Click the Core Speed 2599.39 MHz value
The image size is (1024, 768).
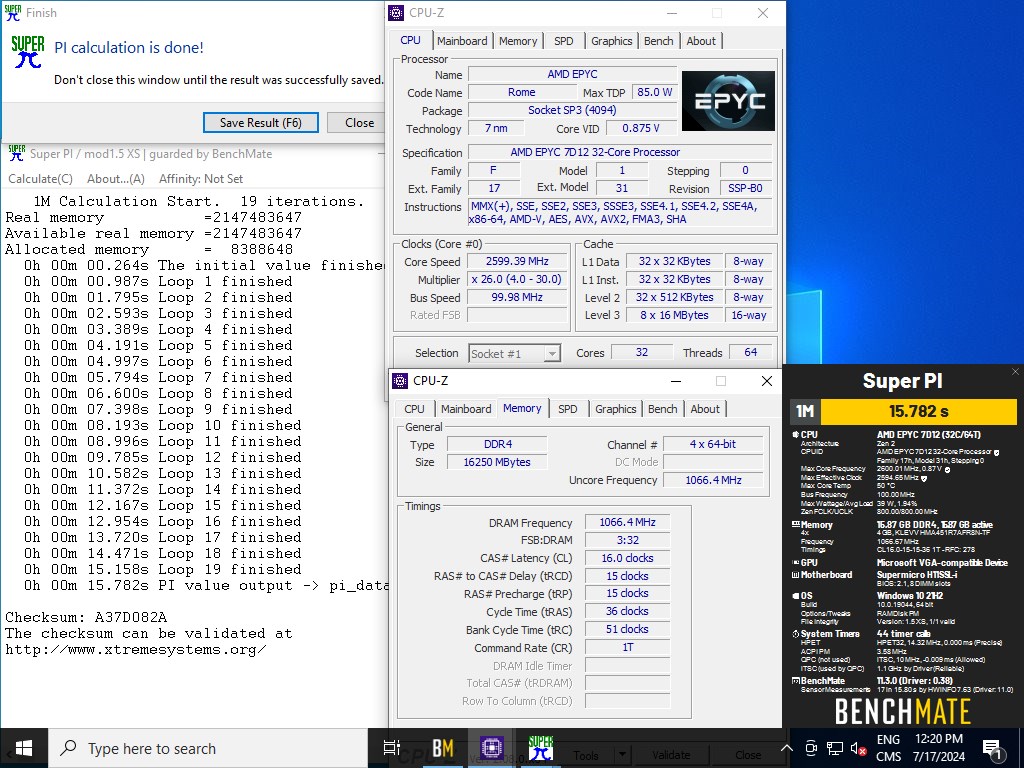coord(517,261)
